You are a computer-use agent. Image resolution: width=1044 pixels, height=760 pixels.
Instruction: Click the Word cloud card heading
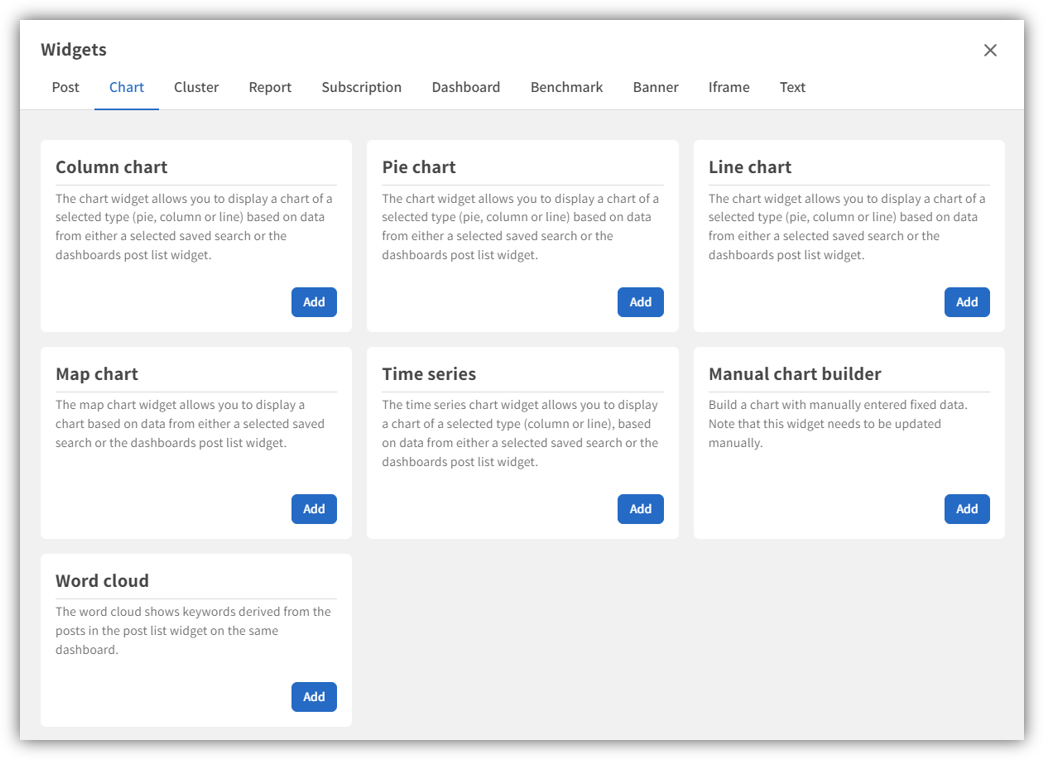coord(102,581)
